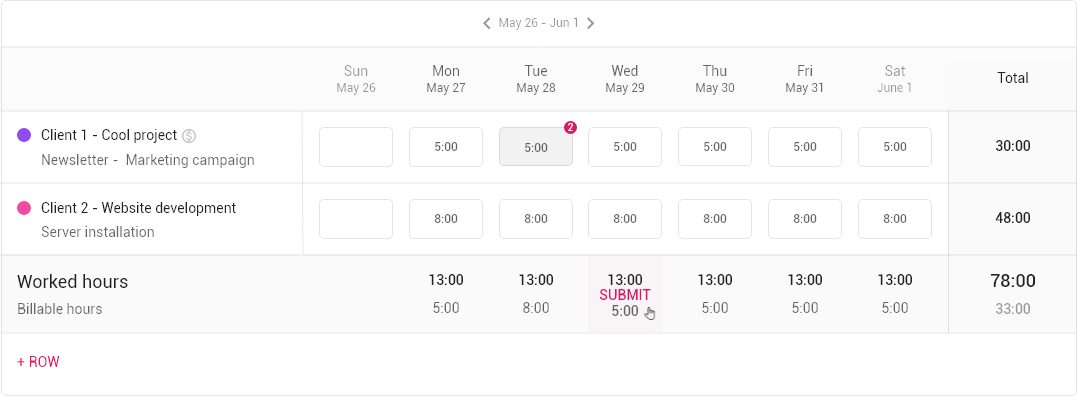
Task: Edit Friday 8:00 entry for Website development
Action: click(805, 219)
